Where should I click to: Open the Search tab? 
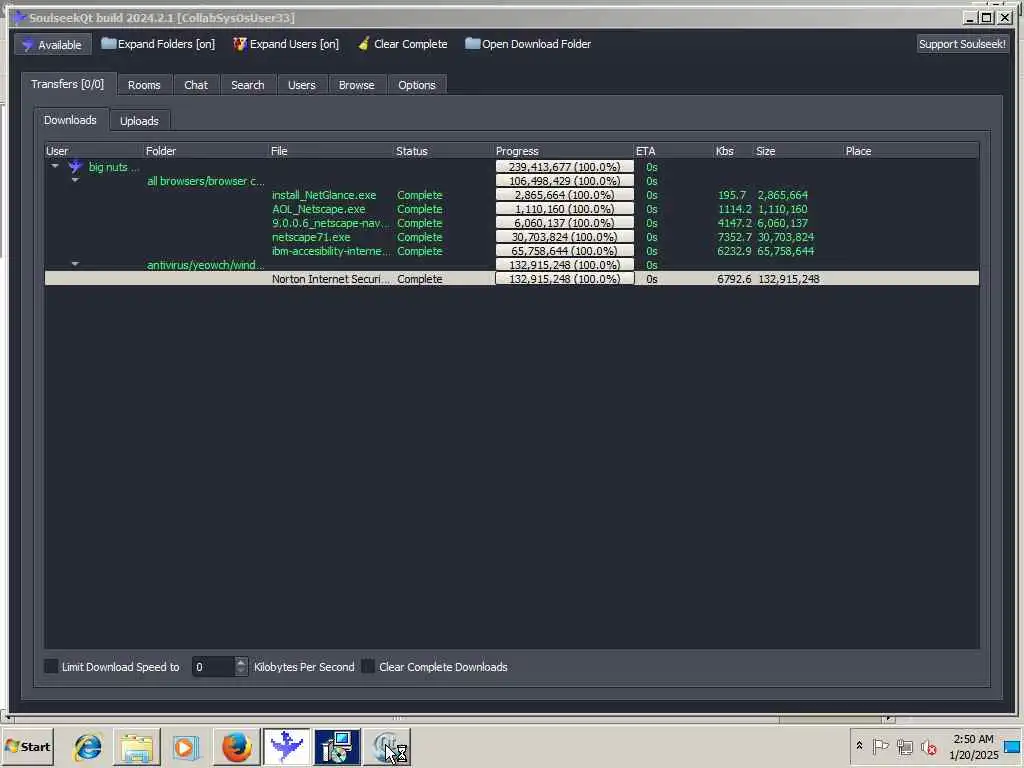(x=248, y=85)
